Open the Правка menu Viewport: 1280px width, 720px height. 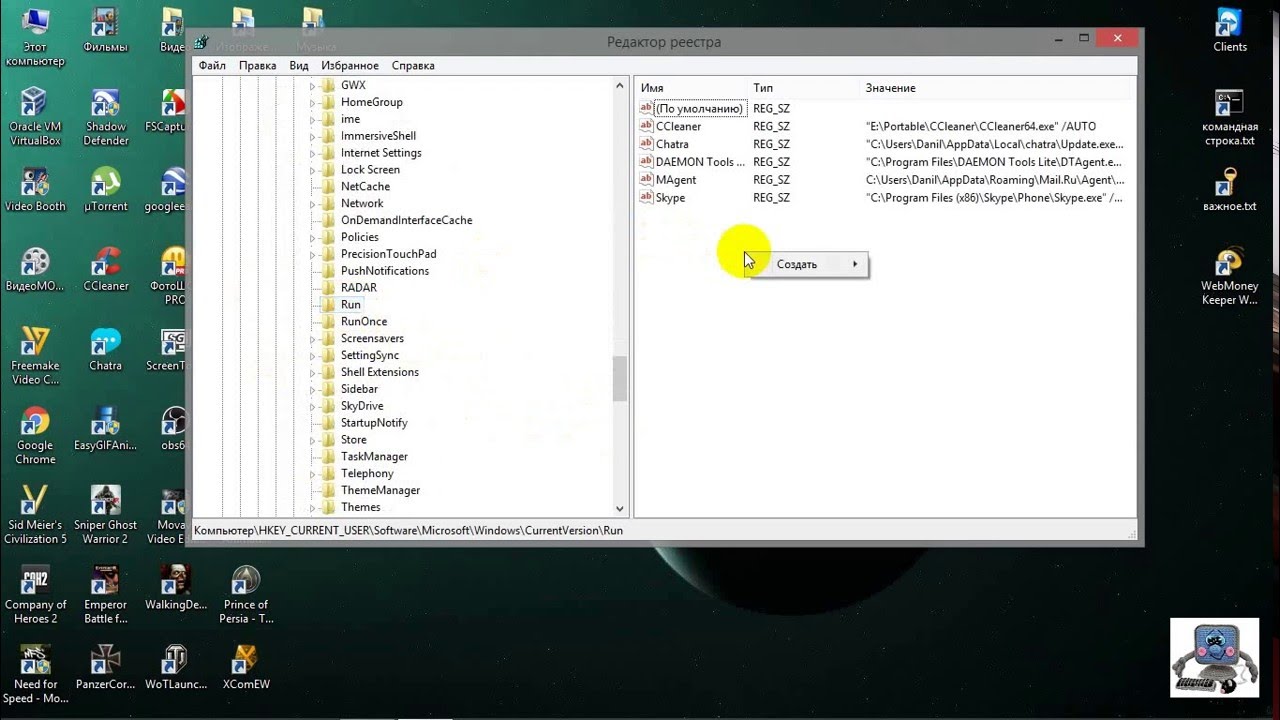[x=257, y=65]
